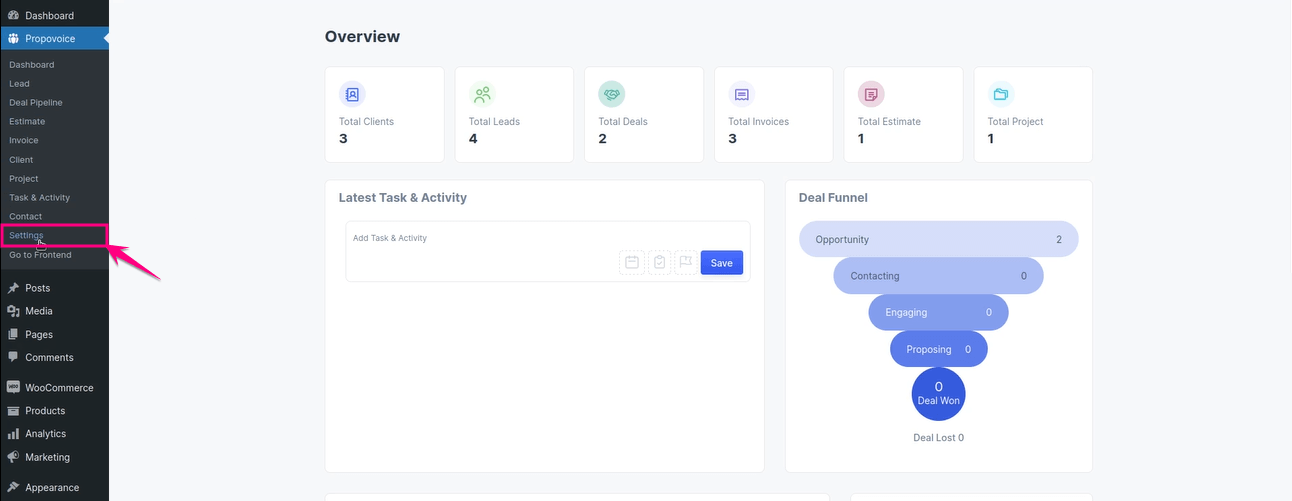1292x501 pixels.
Task: Open the Propovoice top-level menu
Action: point(54,39)
